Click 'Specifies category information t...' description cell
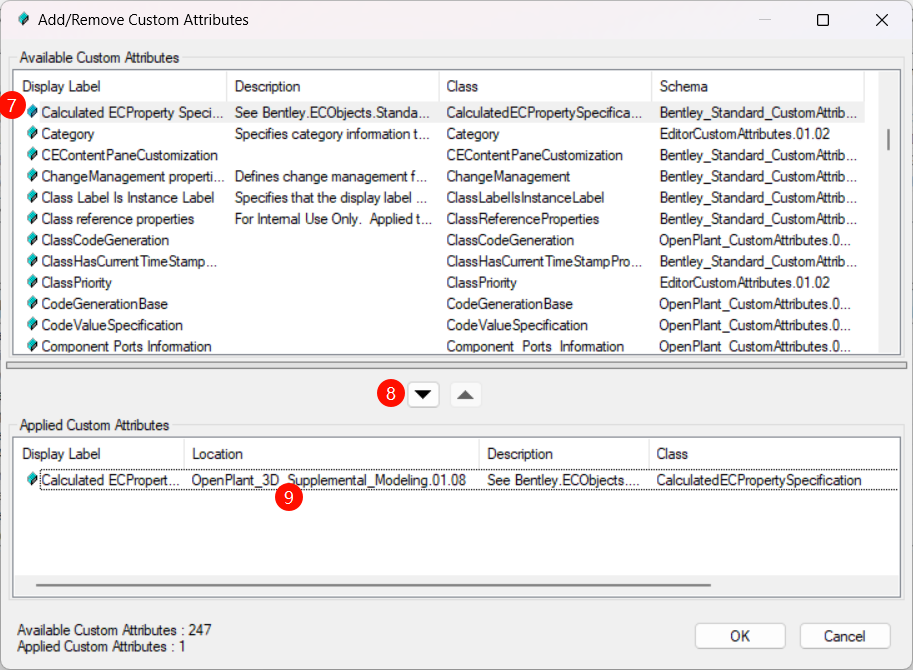Screen dimensions: 913x670 coord(332,134)
